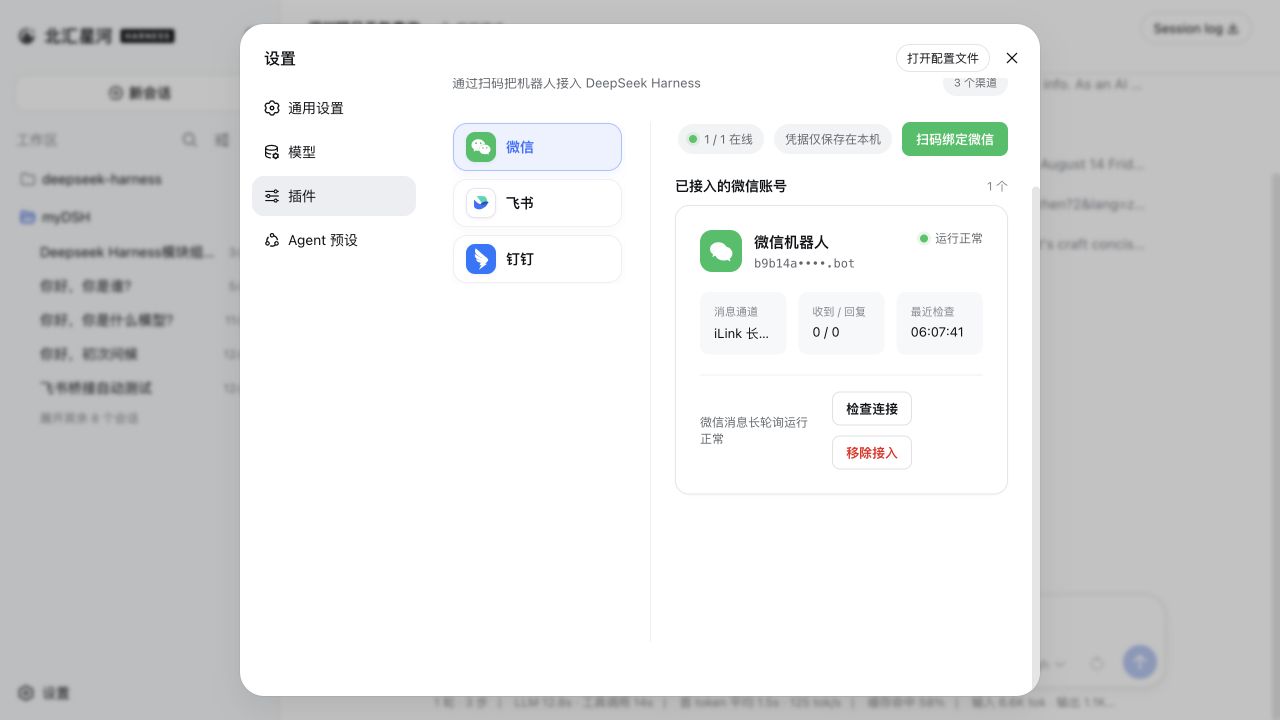This screenshot has height=720, width=1280.
Task: Open the 通用设置 general settings section
Action: click(x=333, y=108)
